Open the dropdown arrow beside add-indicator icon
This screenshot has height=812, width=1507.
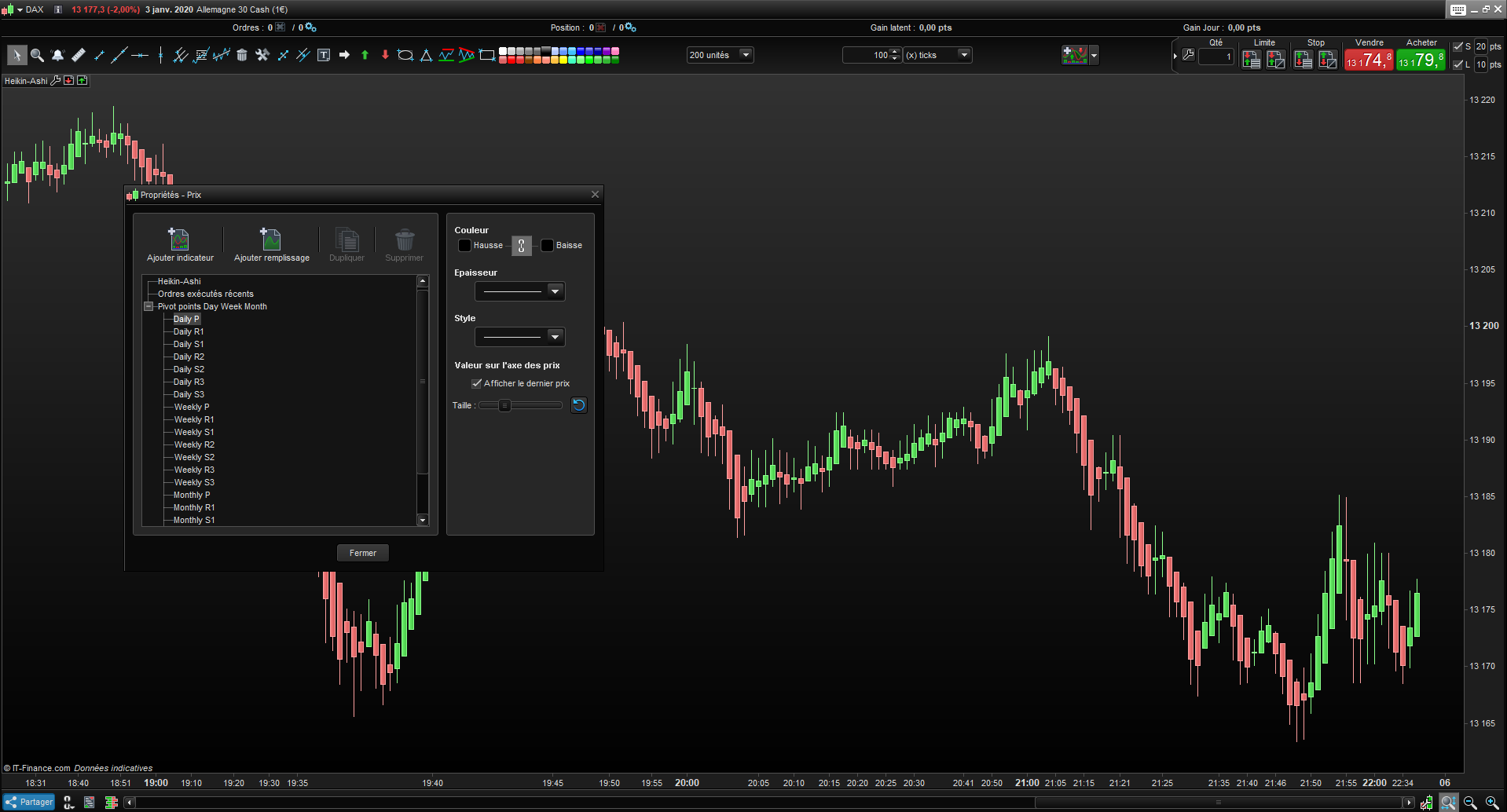coord(1094,55)
